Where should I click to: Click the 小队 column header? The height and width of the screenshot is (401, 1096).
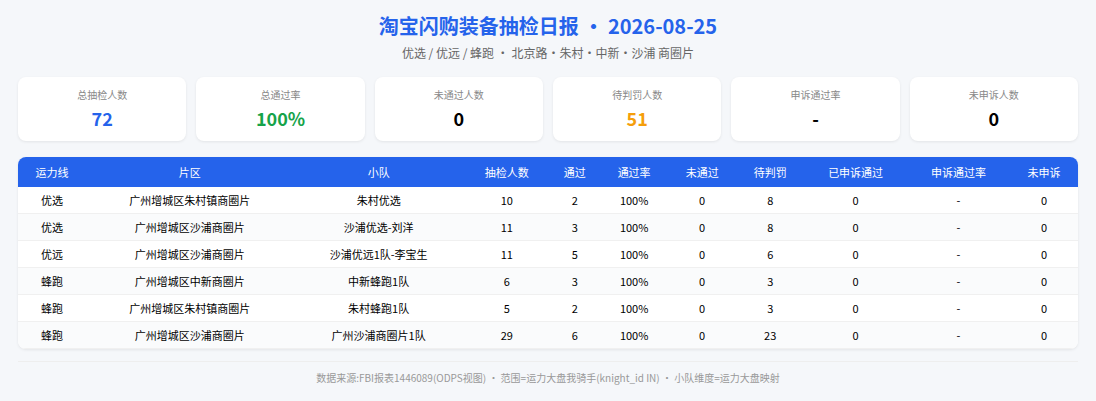pos(378,173)
